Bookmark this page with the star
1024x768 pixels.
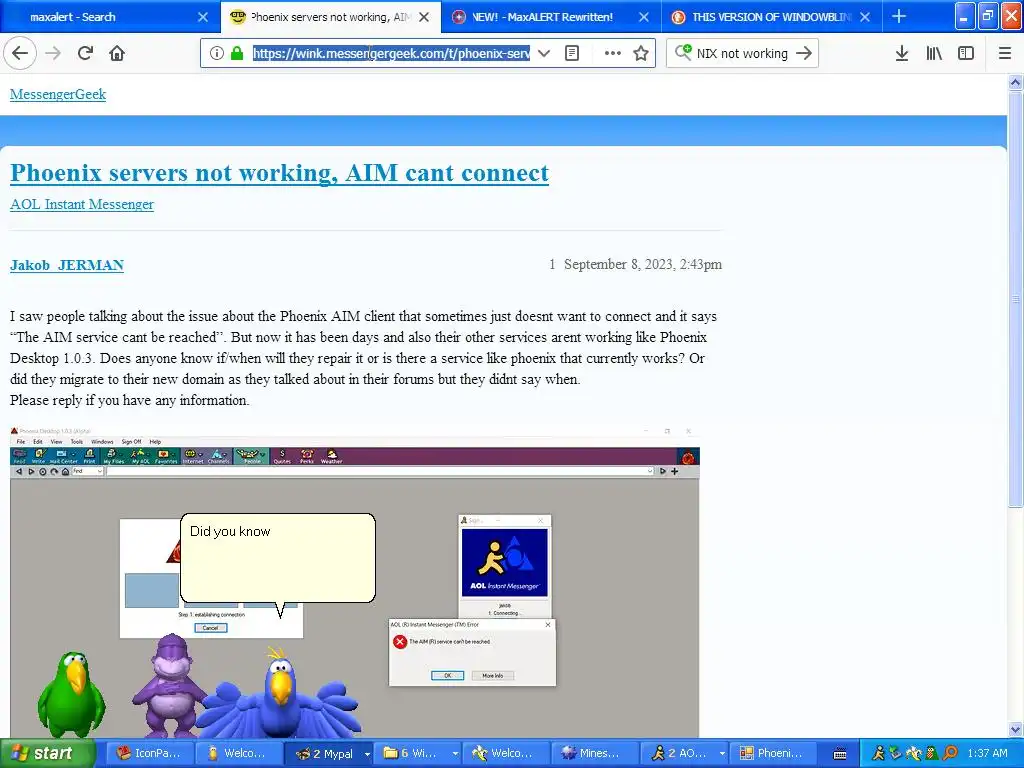click(x=641, y=54)
